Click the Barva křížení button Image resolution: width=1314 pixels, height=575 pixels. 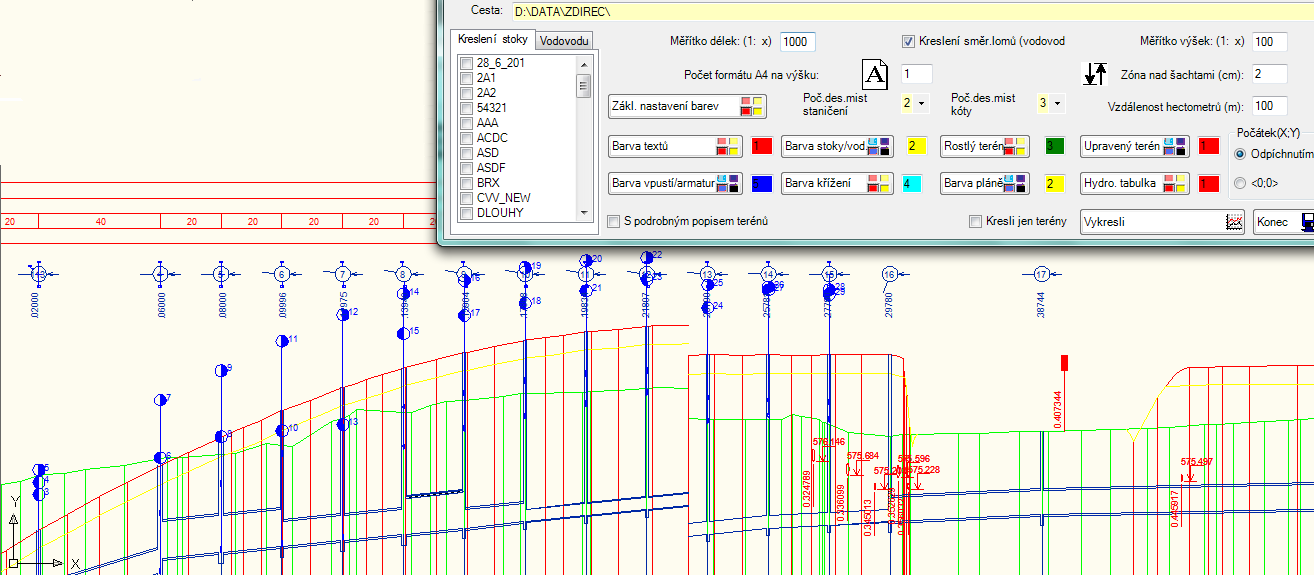[839, 183]
